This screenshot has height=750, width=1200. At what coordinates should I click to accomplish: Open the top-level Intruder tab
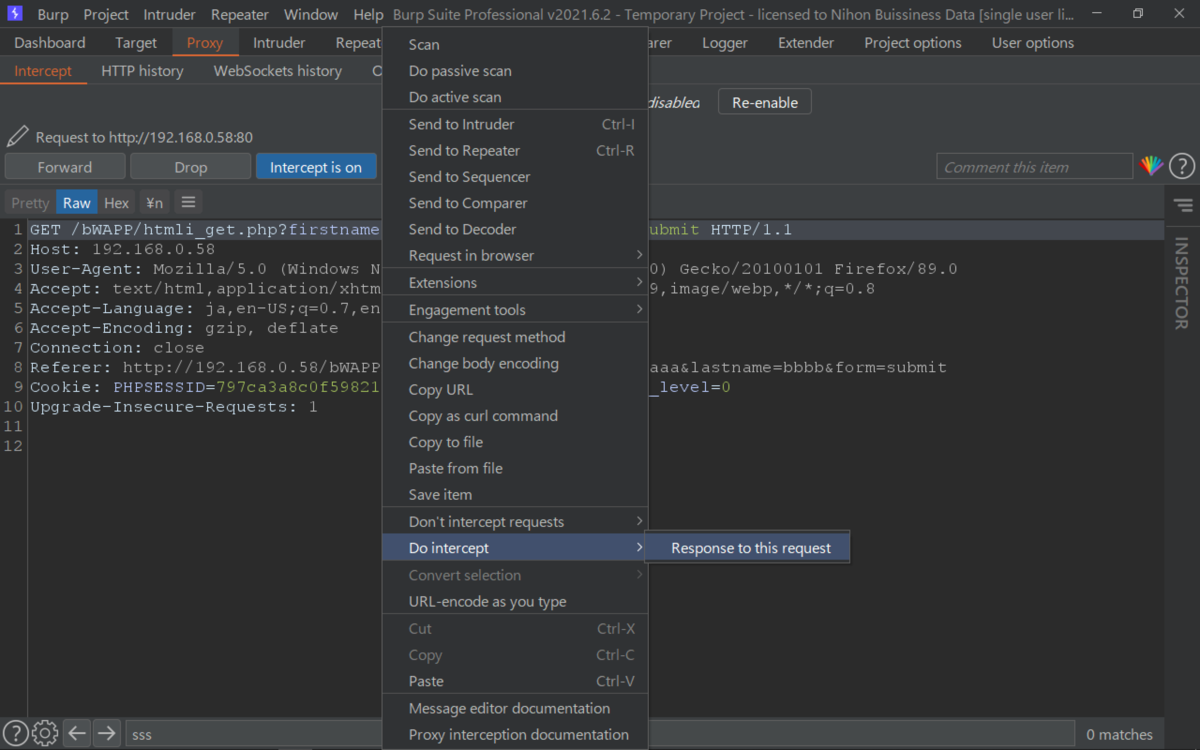279,43
